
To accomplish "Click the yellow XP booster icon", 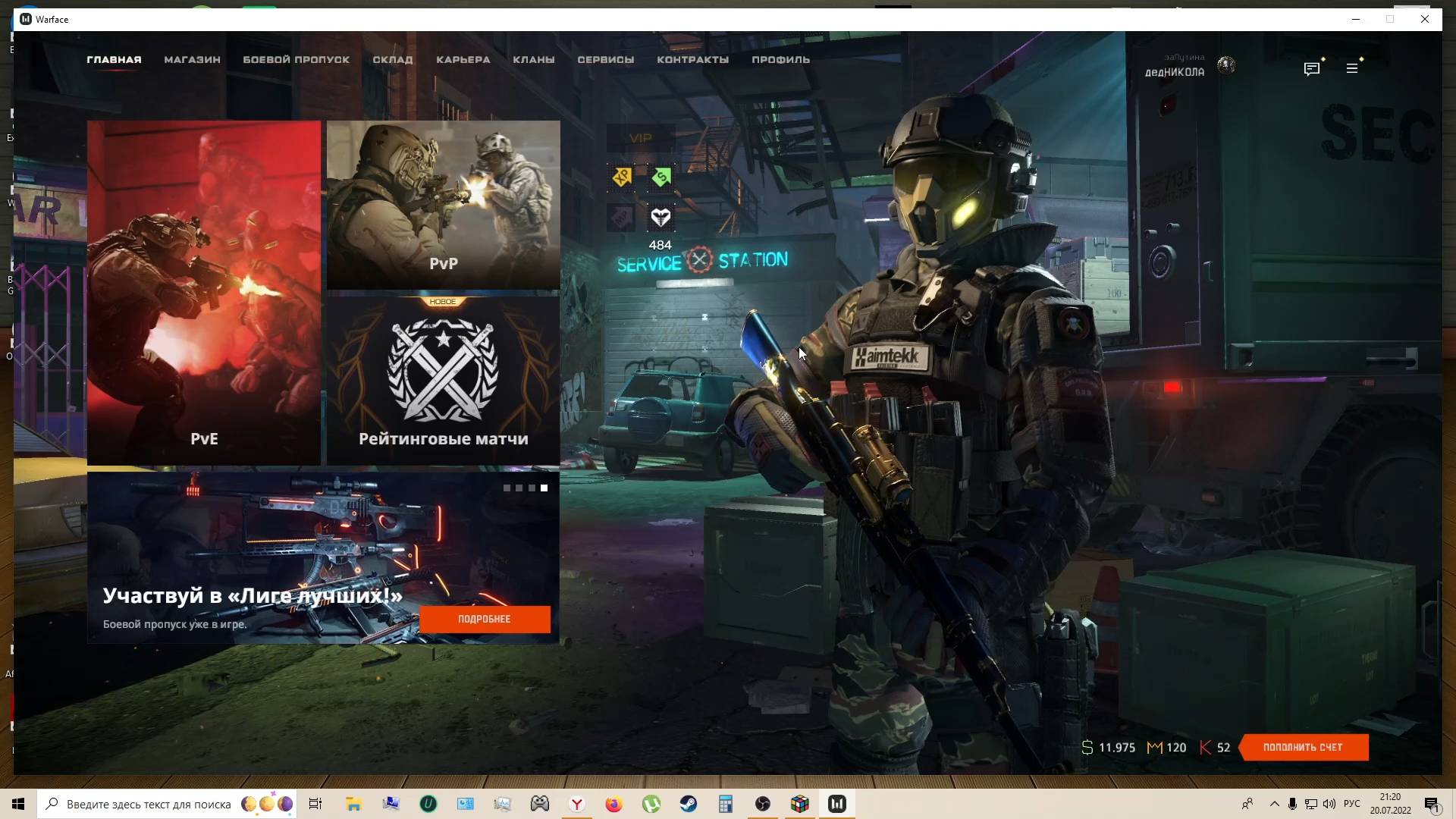I will point(622,177).
